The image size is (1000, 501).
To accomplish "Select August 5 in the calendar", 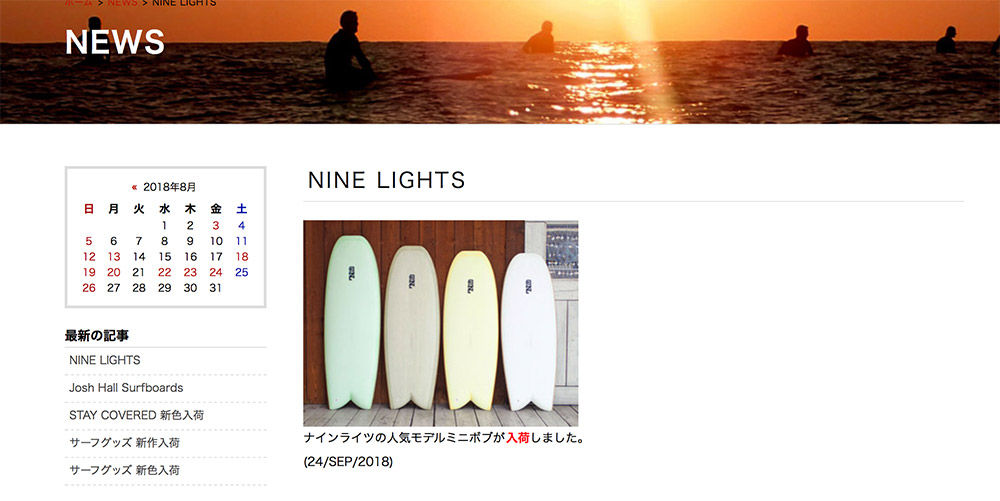I will pyautogui.click(x=89, y=241).
